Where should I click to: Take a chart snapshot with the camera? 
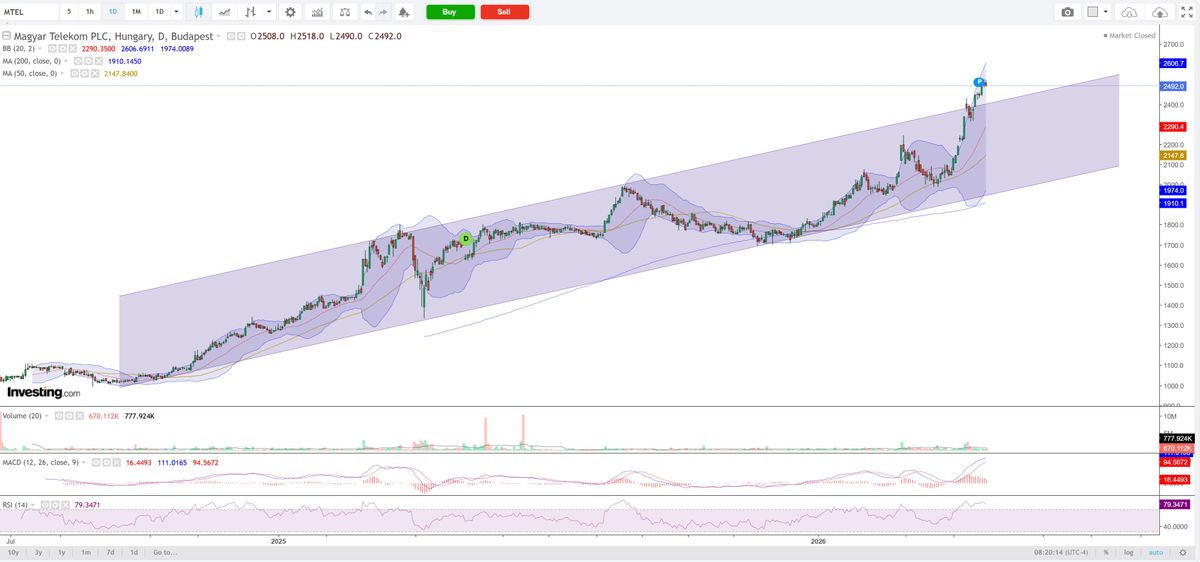[x=1067, y=12]
